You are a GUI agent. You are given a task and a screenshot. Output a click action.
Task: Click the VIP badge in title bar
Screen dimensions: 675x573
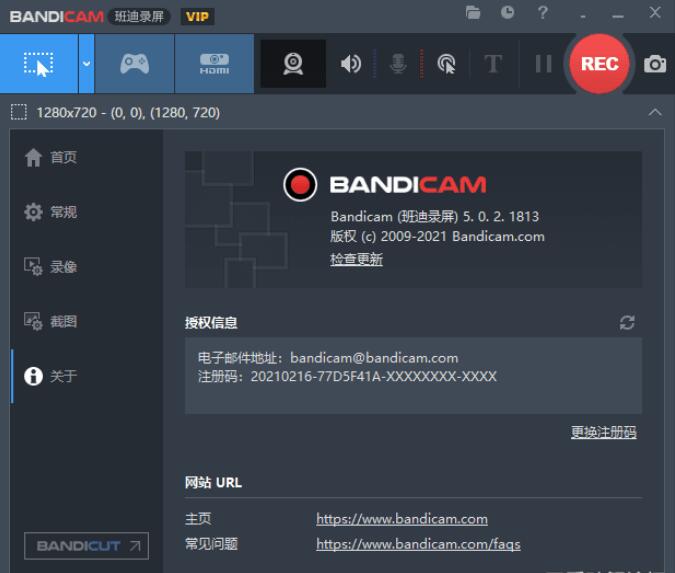click(197, 17)
